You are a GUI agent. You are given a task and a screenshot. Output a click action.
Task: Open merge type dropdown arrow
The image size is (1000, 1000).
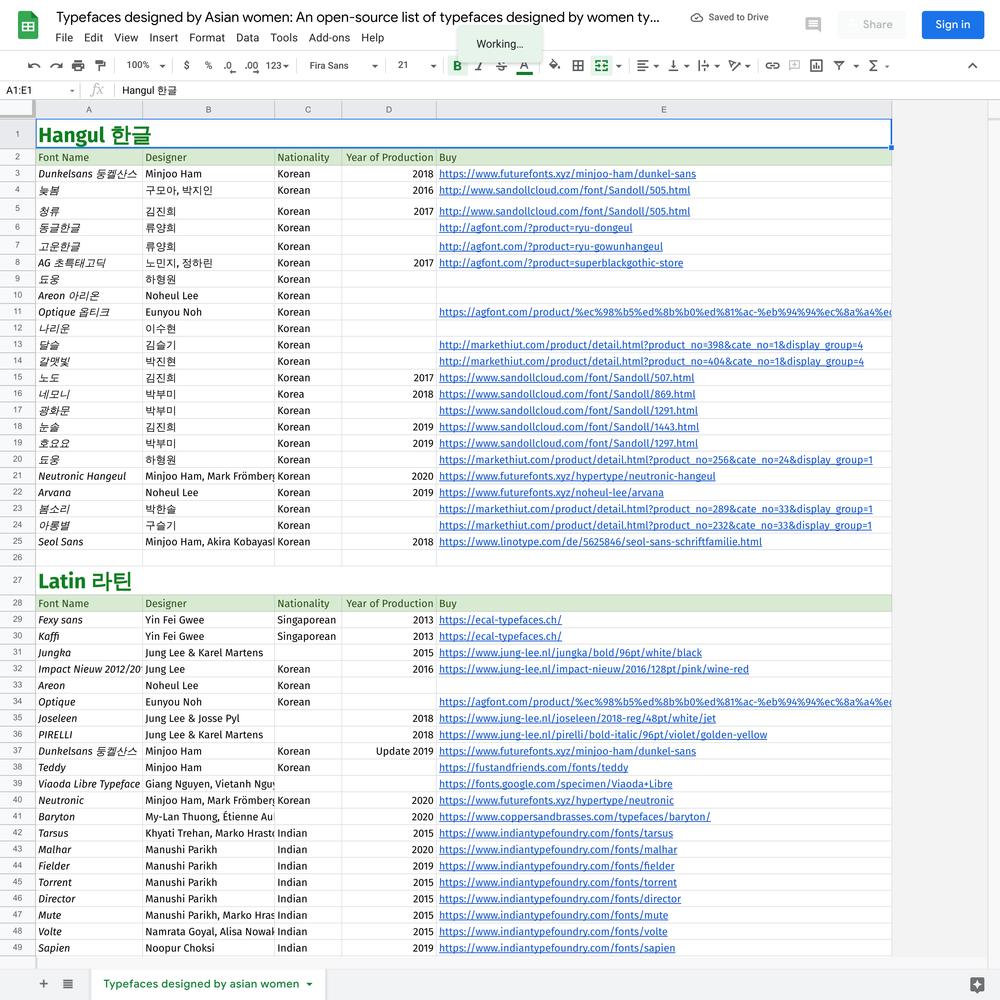619,66
